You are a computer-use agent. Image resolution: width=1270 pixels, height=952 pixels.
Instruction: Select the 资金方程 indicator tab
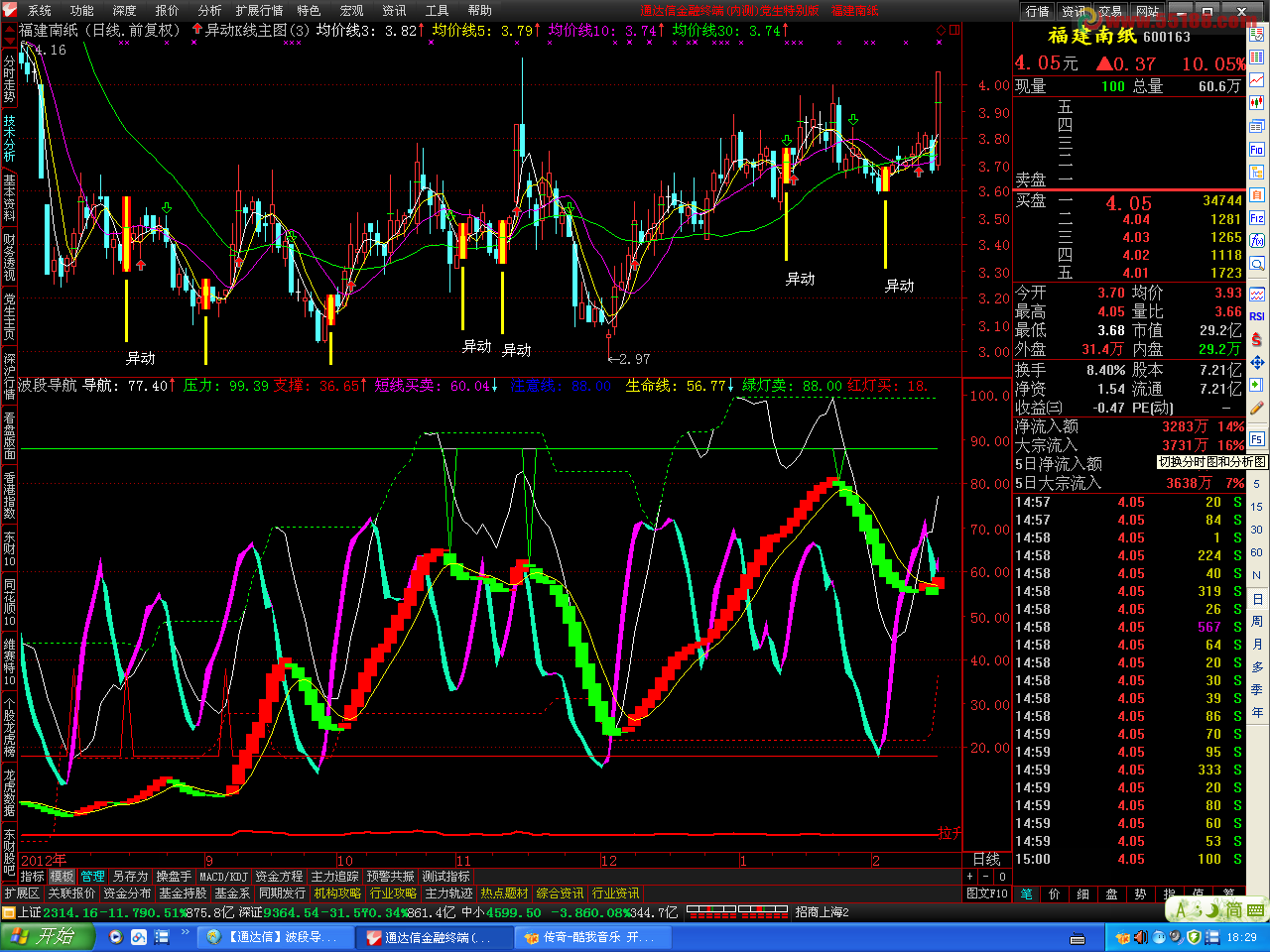[280, 877]
